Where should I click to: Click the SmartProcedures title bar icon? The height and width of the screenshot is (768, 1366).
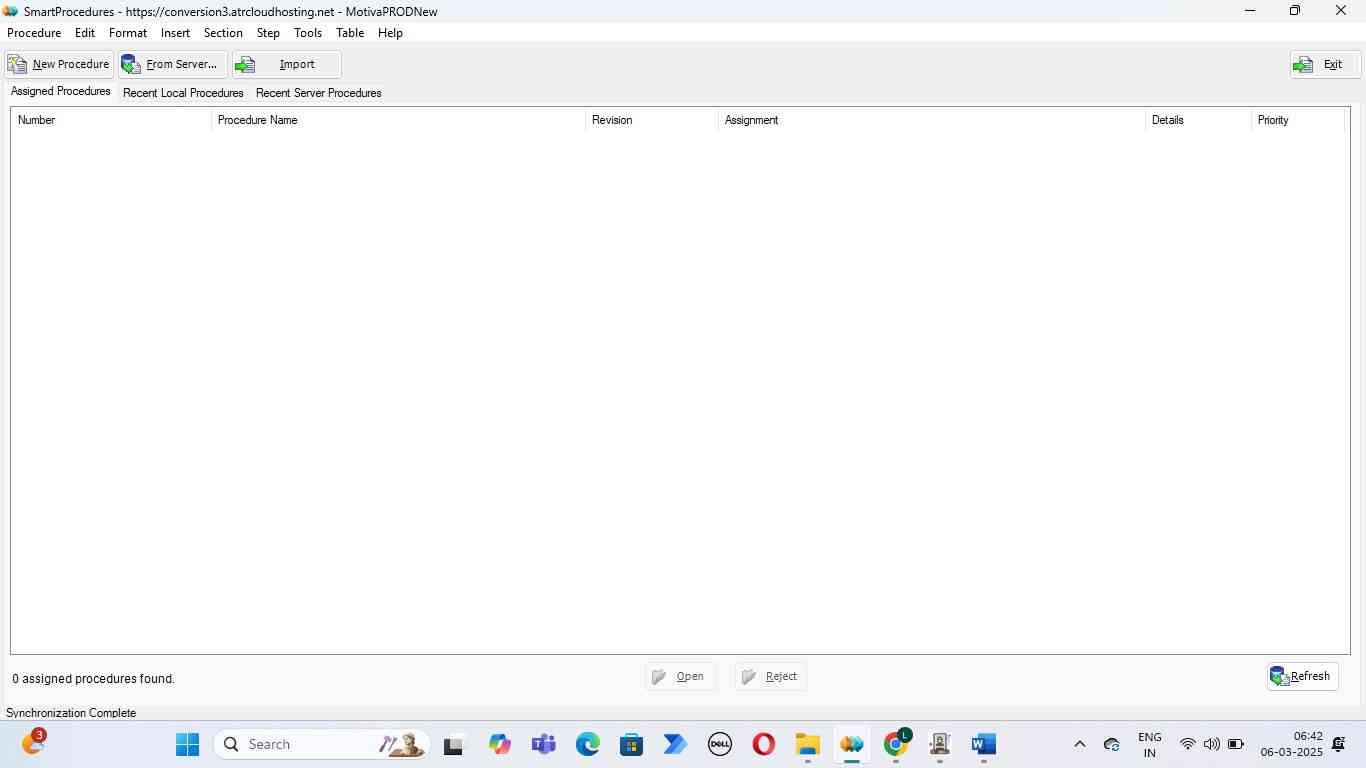coord(11,11)
